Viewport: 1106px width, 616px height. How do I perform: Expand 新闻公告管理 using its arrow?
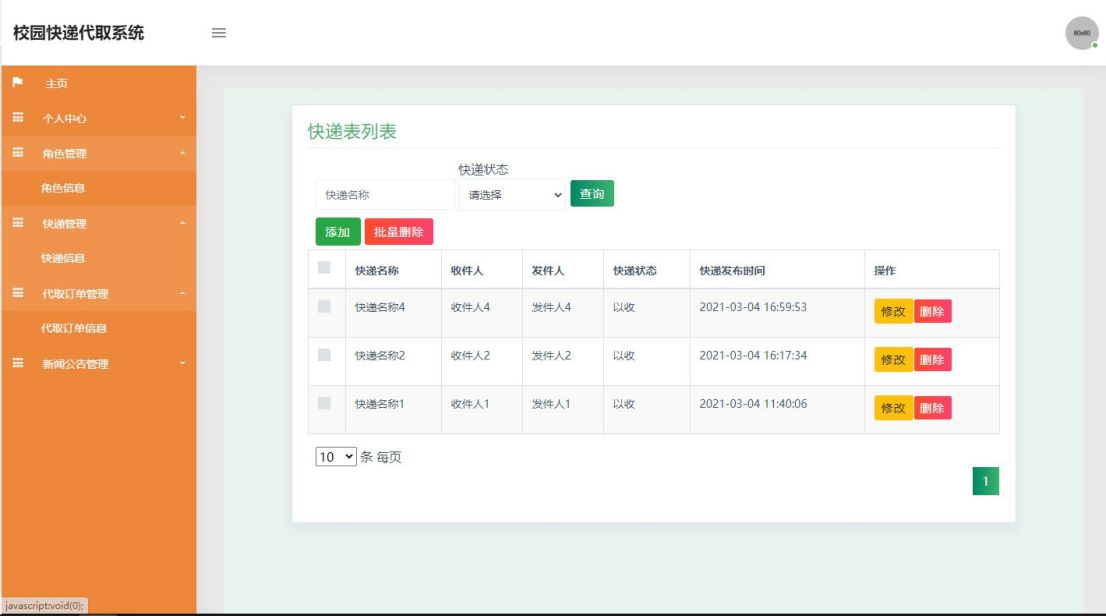click(x=183, y=363)
